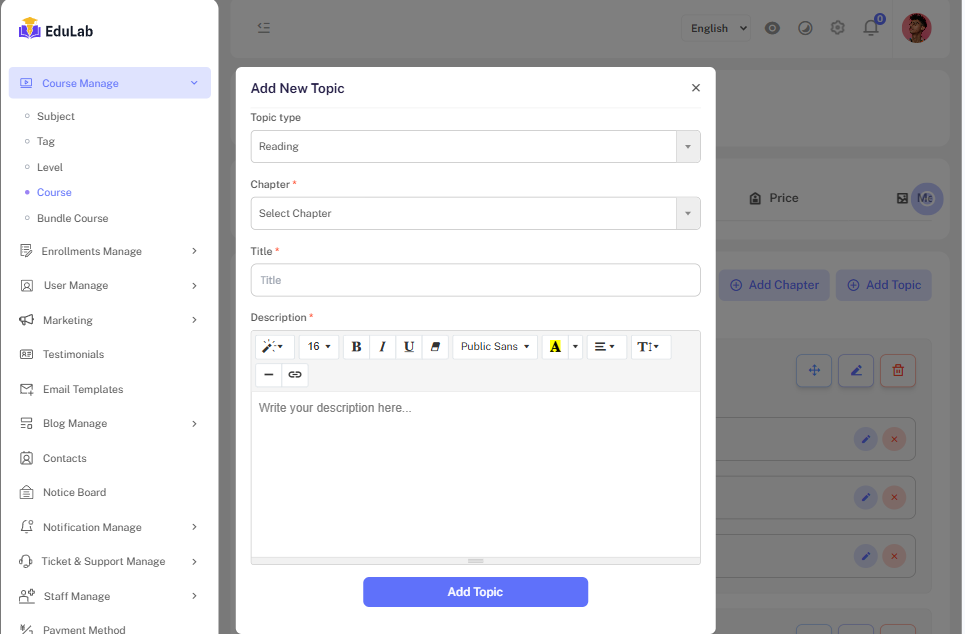Image resolution: width=965 pixels, height=634 pixels.
Task: Click the Add Topic submit button
Action: click(475, 592)
